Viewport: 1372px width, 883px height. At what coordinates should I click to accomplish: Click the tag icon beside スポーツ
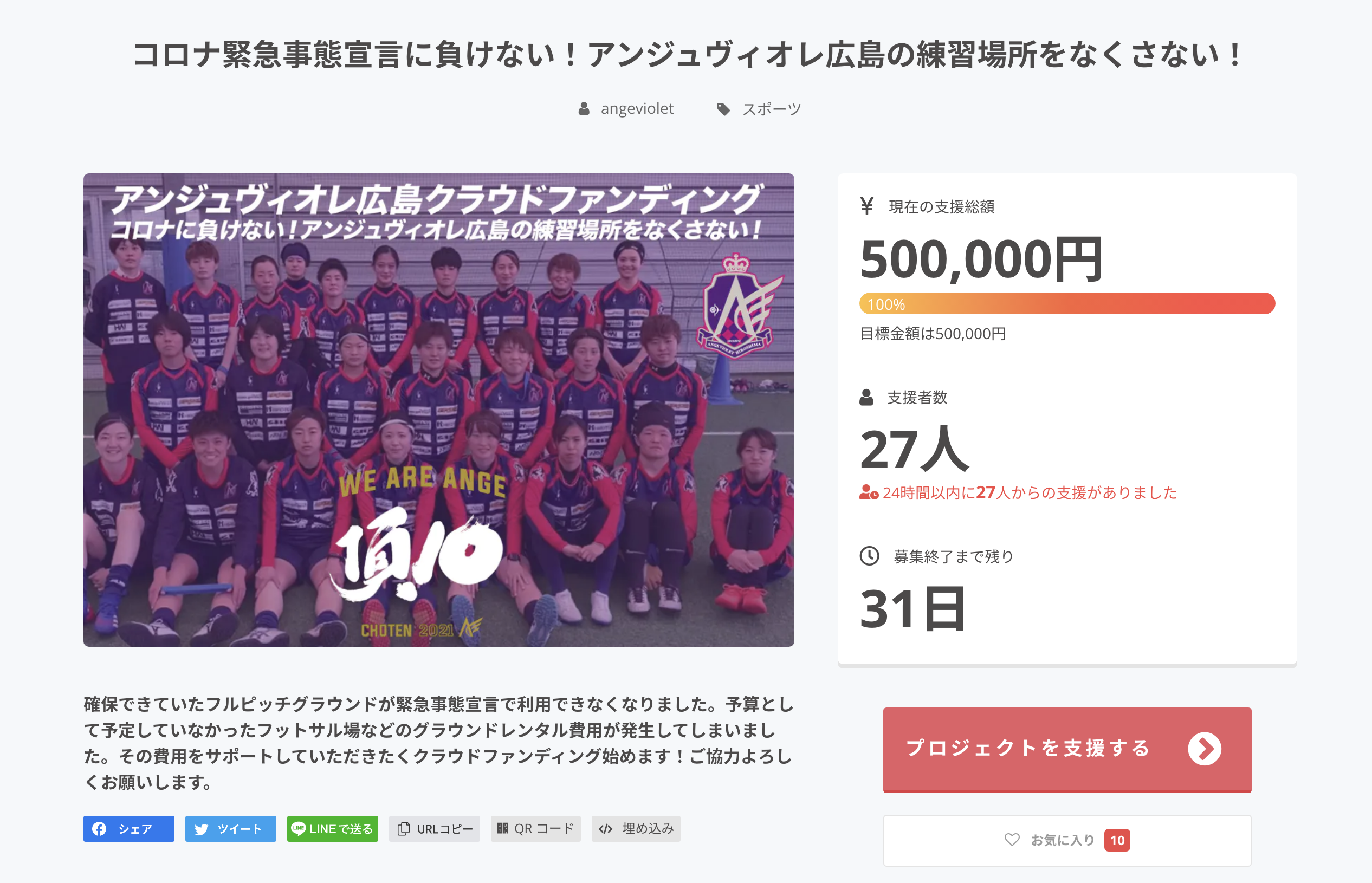tap(723, 109)
